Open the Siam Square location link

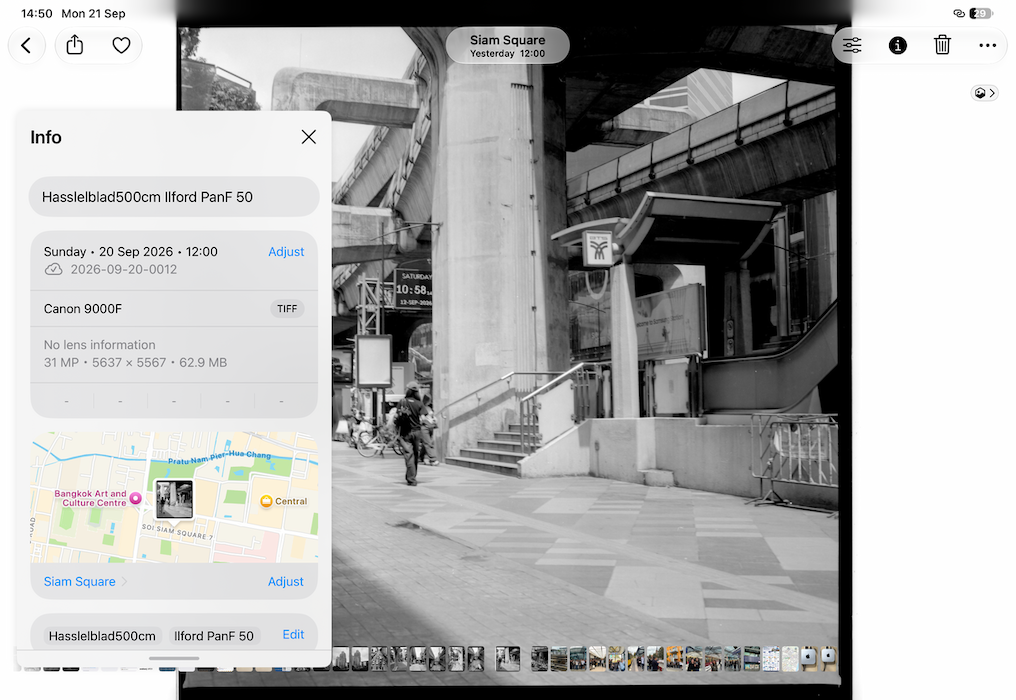(x=80, y=581)
